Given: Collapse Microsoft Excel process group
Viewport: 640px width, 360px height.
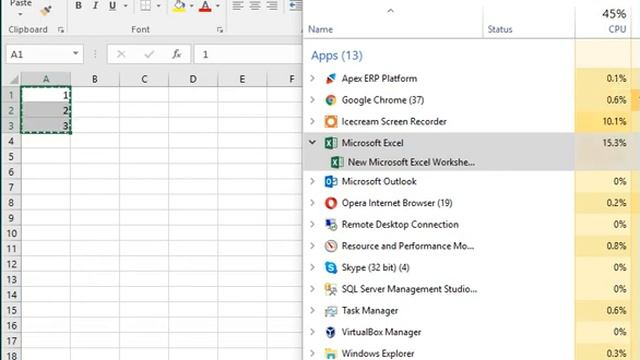Looking at the screenshot, I should pos(313,142).
